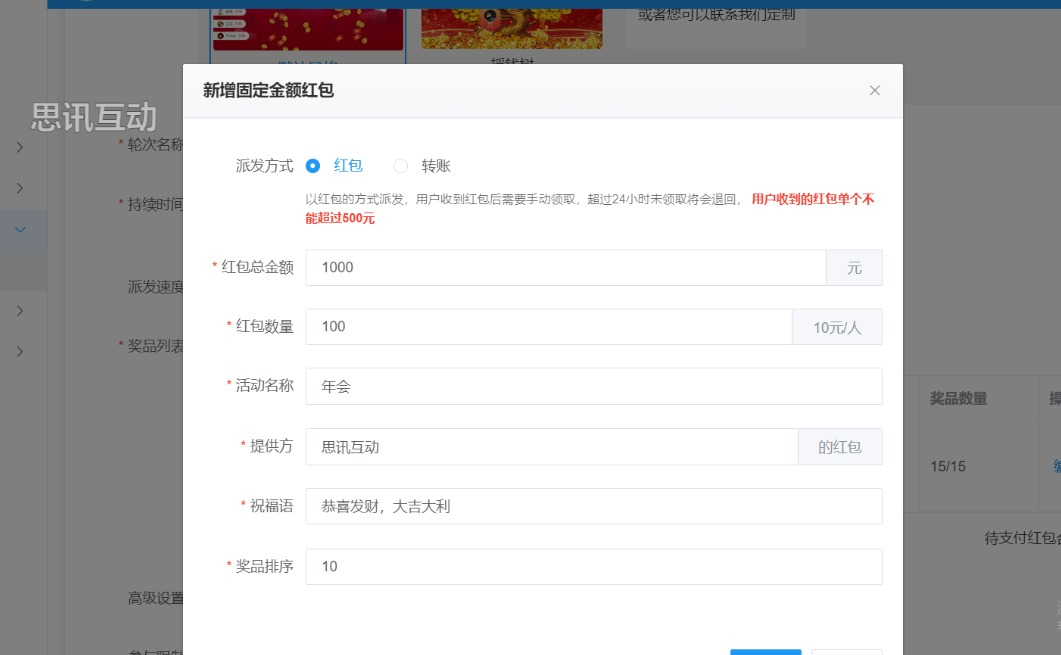1061x655 pixels.
Task: Click the 活动名称 input containing 年会
Action: (594, 386)
